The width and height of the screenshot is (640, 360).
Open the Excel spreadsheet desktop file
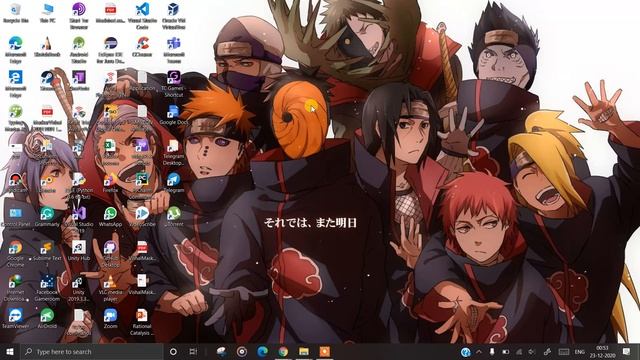[x=111, y=152]
